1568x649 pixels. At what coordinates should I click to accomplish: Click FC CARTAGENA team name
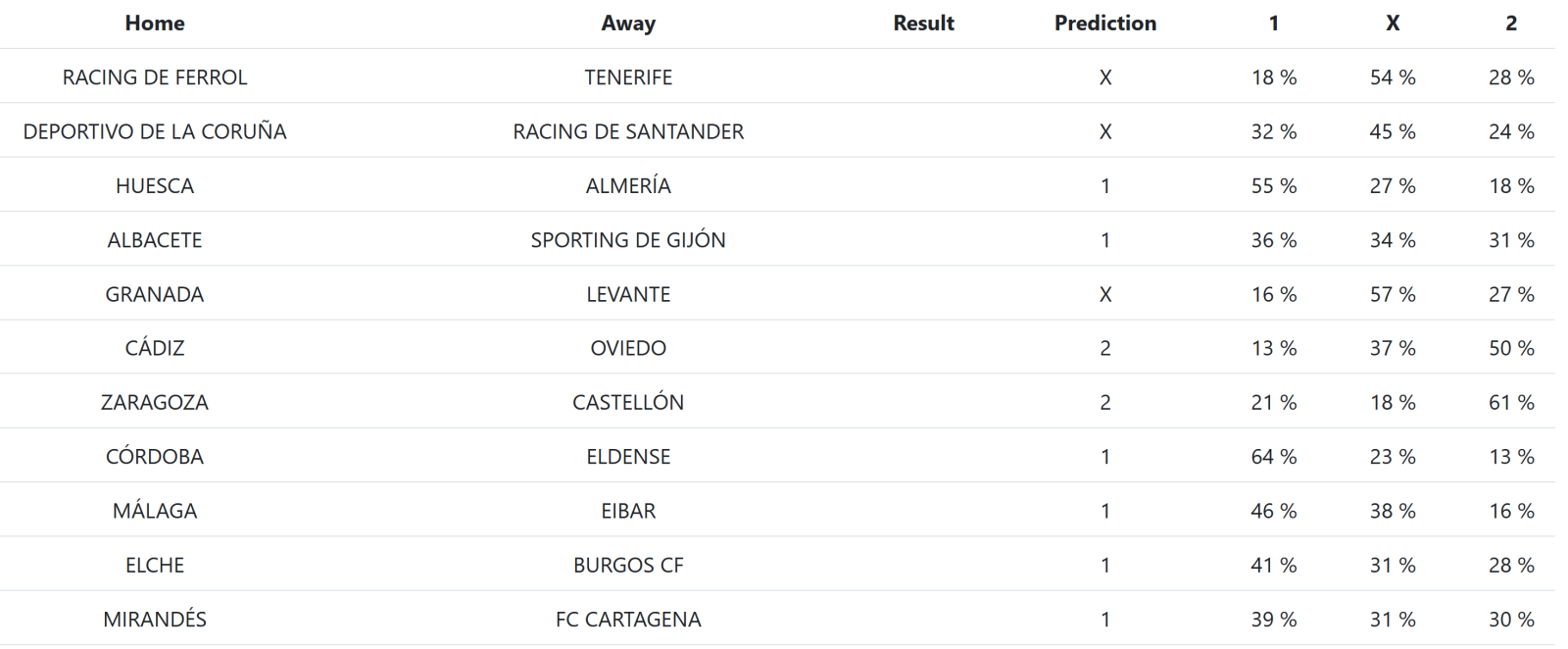coord(628,620)
